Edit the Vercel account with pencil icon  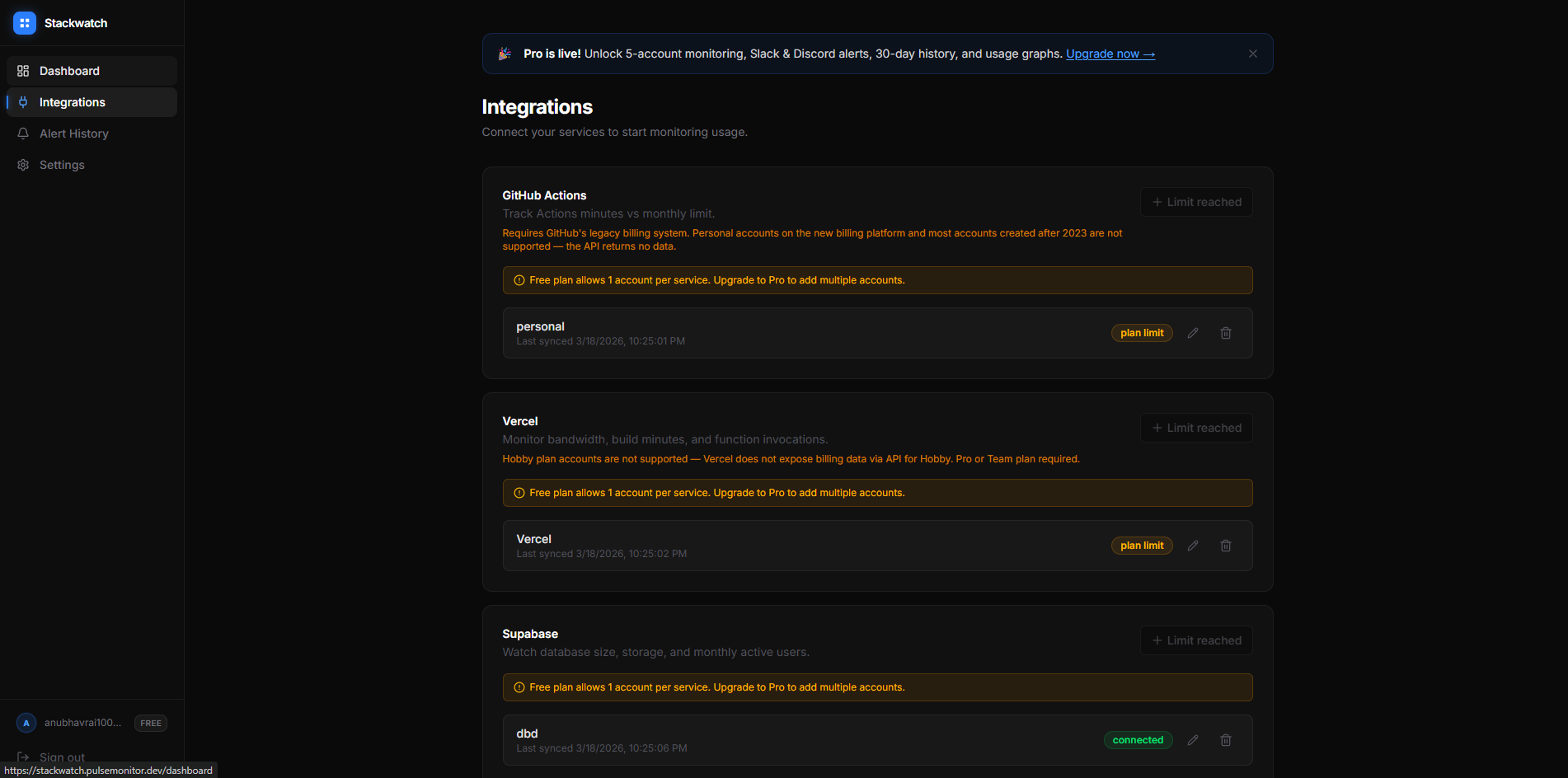pyautogui.click(x=1193, y=545)
